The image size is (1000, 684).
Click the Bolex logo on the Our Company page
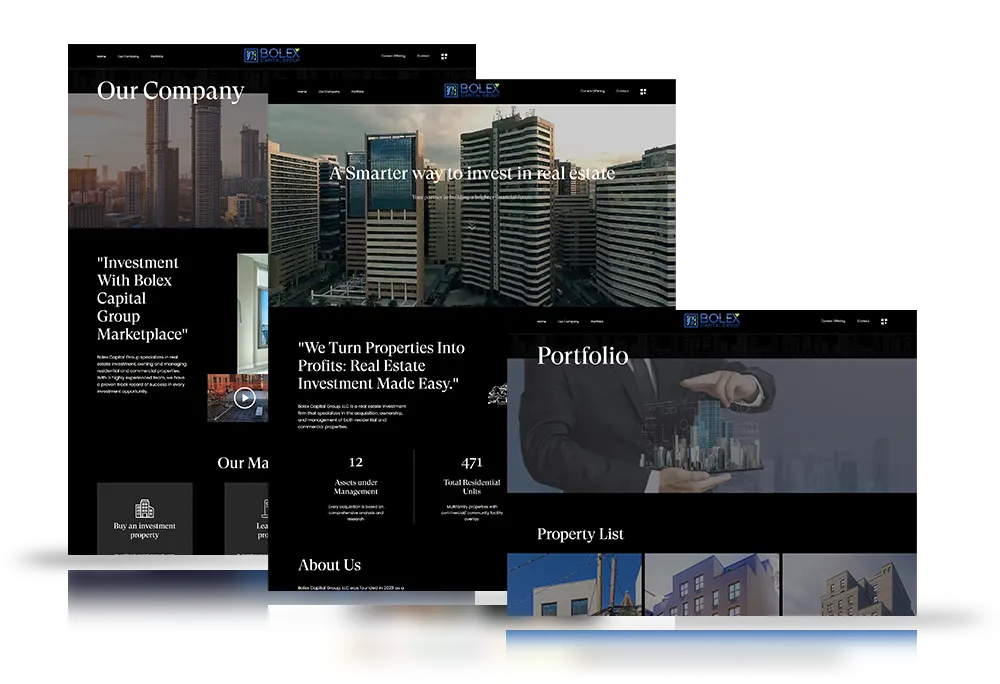coord(270,53)
